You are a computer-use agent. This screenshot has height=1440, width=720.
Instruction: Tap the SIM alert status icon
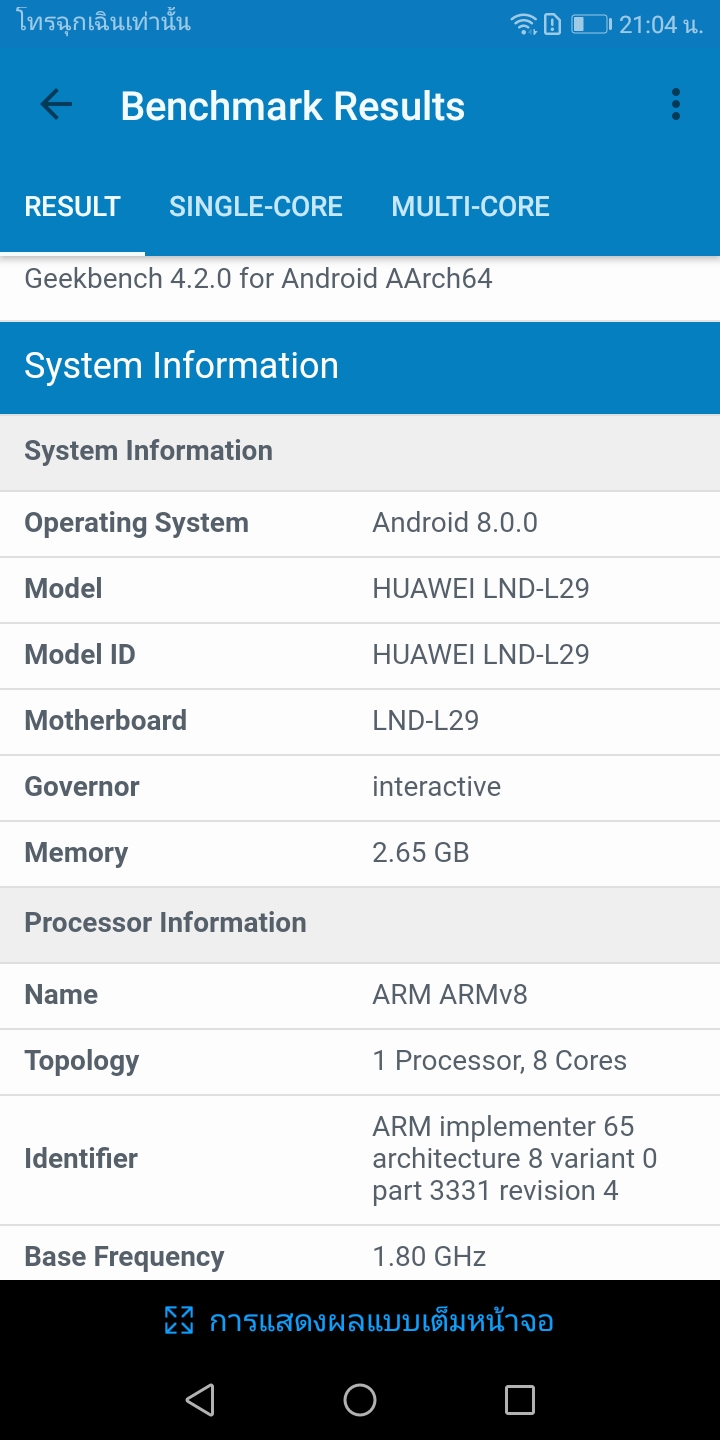pos(552,24)
